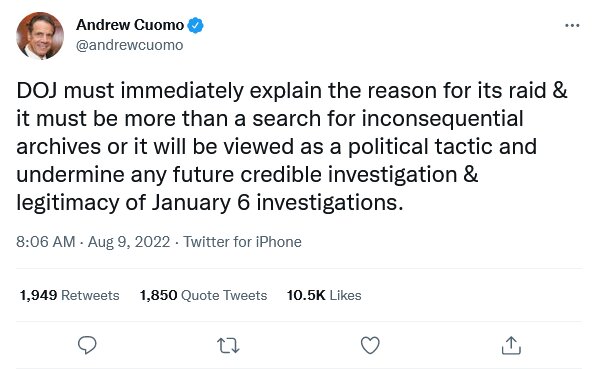The image size is (598, 369).
Task: View the Quote Tweets list label
Action: point(224,295)
